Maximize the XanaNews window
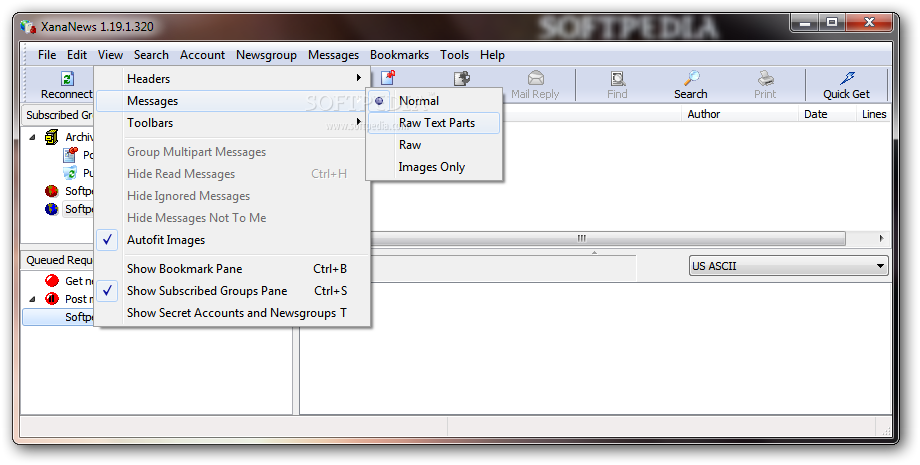This screenshot has height=465, width=920. [x=832, y=23]
